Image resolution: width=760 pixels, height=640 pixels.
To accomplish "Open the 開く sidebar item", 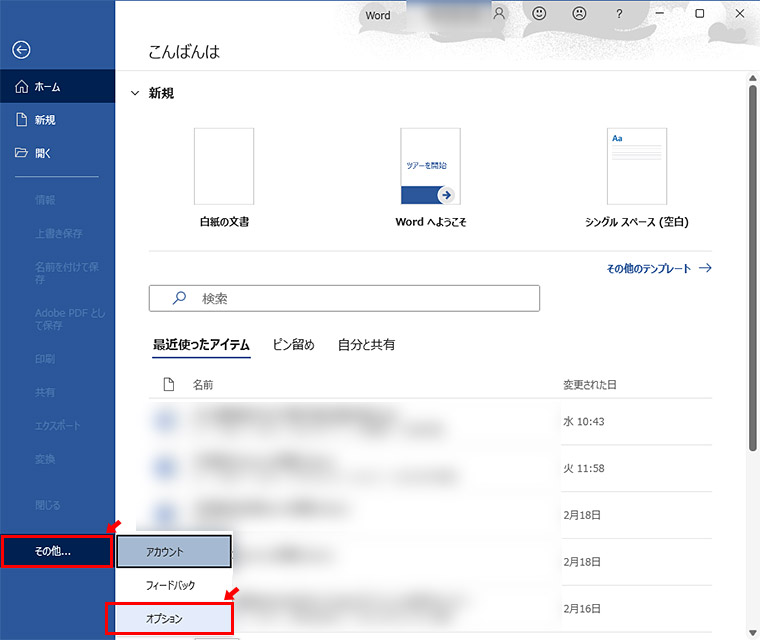I will [57, 153].
